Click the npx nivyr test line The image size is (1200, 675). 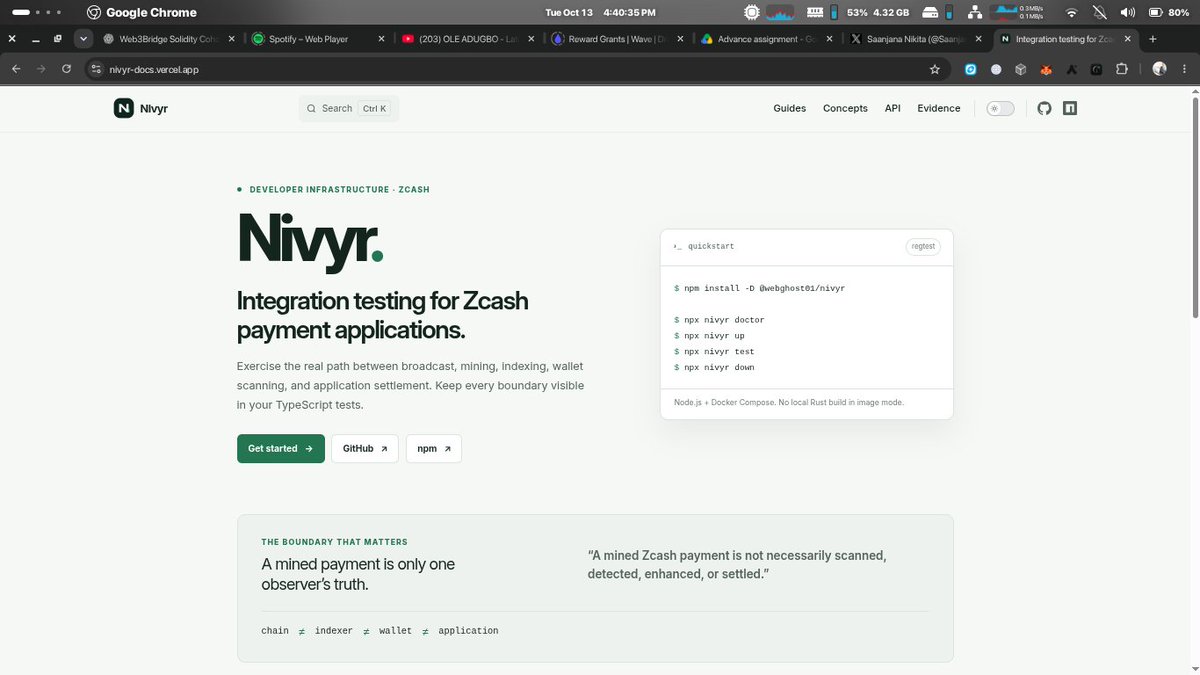tap(714, 352)
